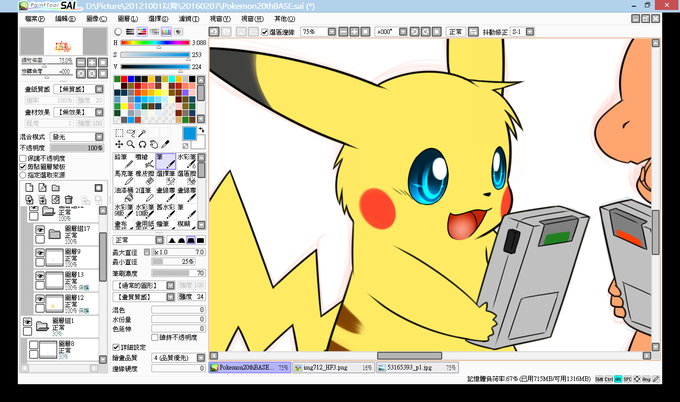Toggle 選區邊緣 checkbox in toolbar
The height and width of the screenshot is (402, 680).
tap(265, 32)
